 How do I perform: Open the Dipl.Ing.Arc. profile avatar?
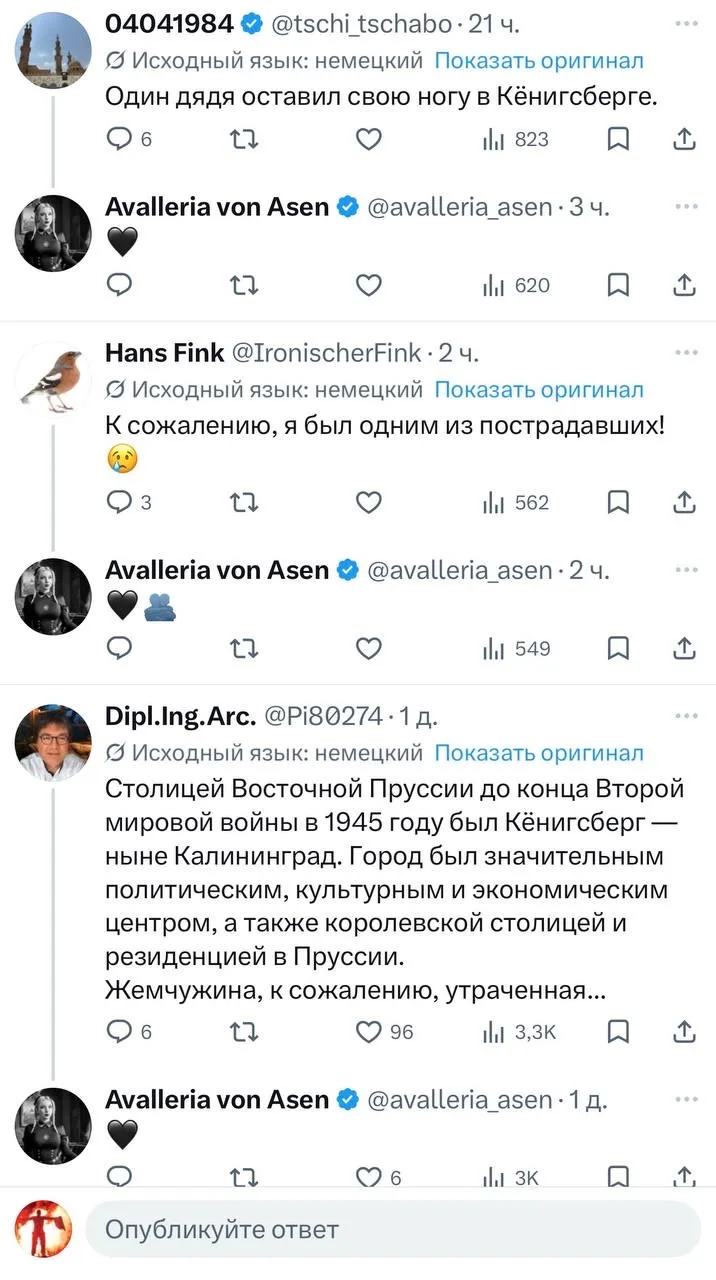(53, 743)
